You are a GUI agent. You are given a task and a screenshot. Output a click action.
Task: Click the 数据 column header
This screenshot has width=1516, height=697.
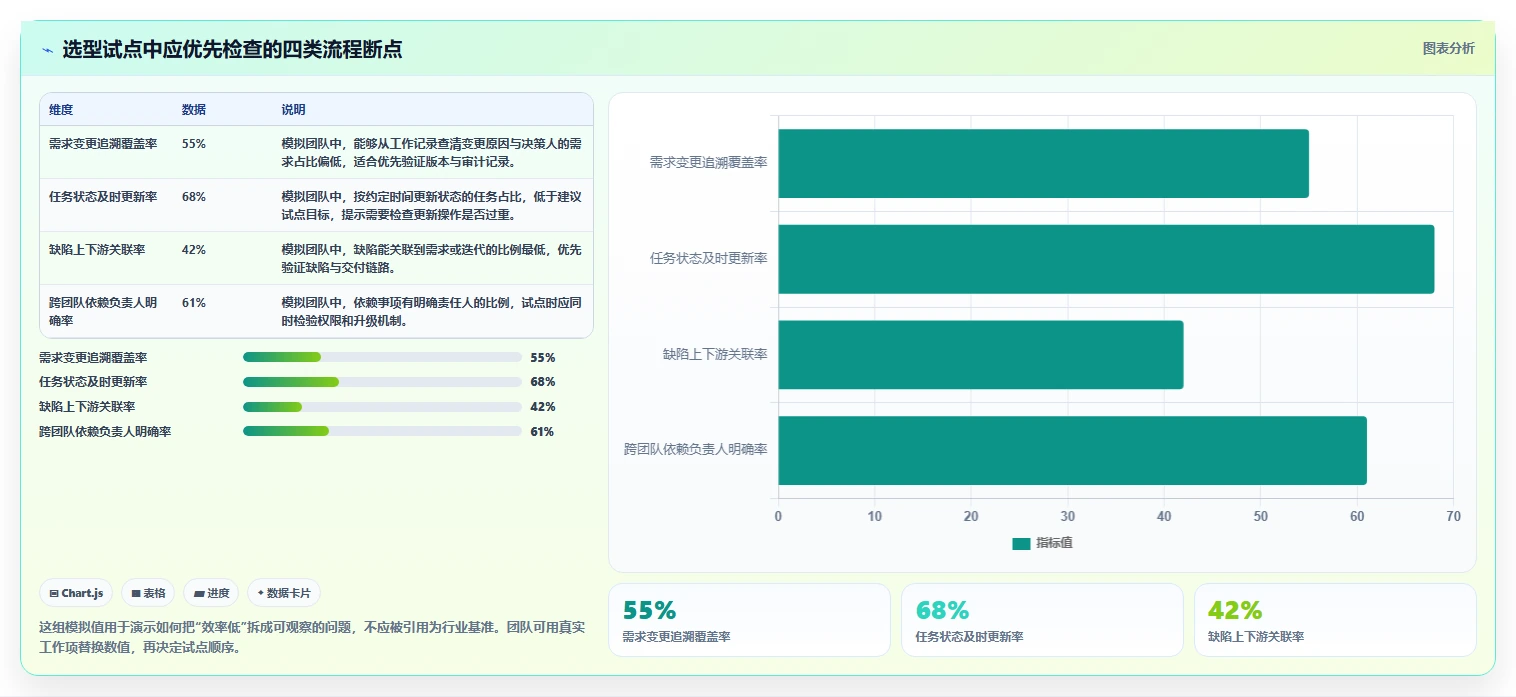[x=194, y=110]
